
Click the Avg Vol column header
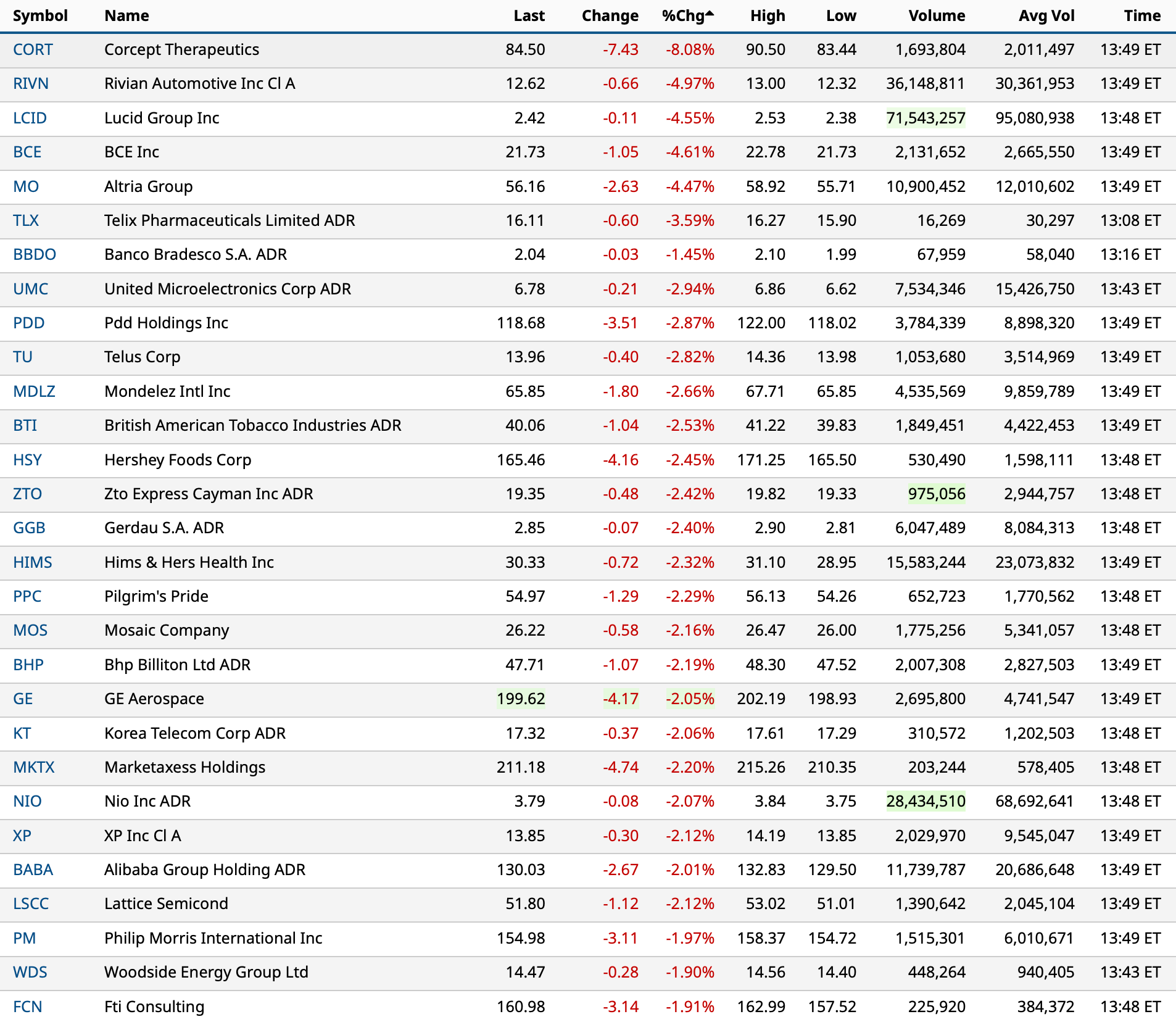pos(1046,16)
